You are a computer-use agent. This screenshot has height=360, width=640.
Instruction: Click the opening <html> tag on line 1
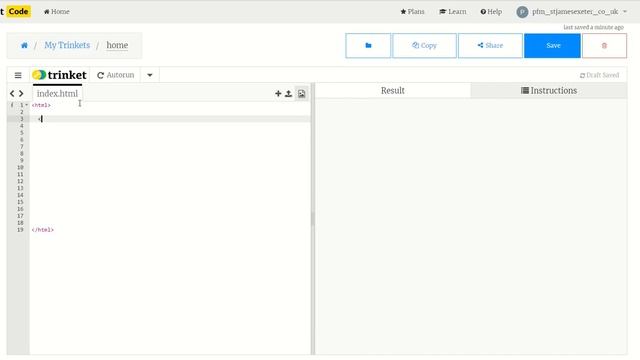pos(41,105)
